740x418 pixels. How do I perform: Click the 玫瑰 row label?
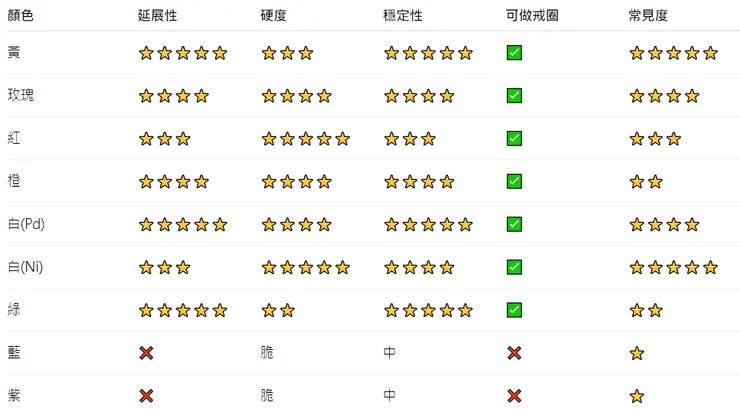coord(20,96)
